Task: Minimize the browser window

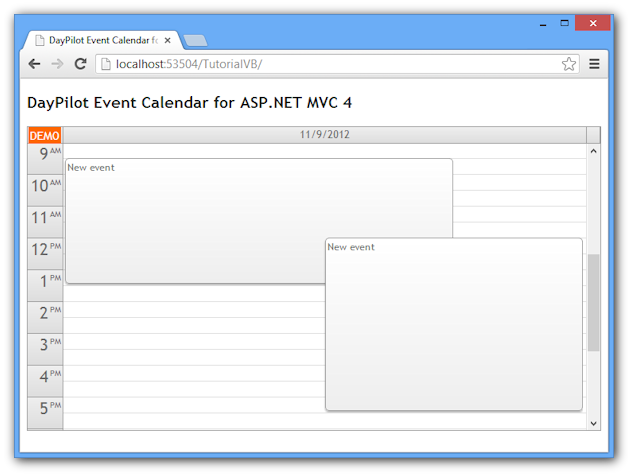Action: (x=543, y=23)
